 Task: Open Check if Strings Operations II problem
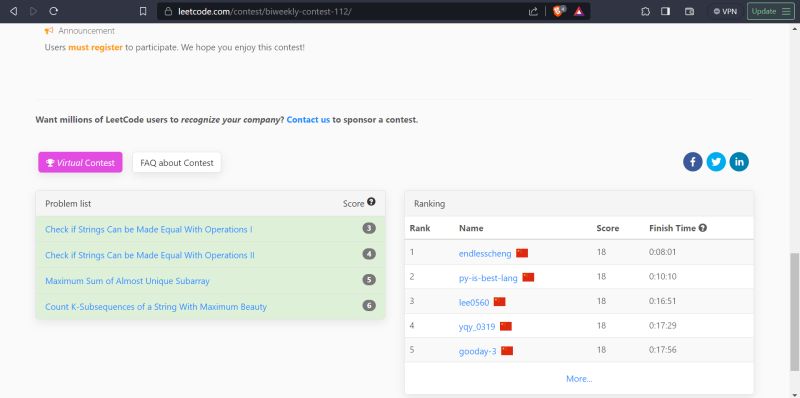150,255
